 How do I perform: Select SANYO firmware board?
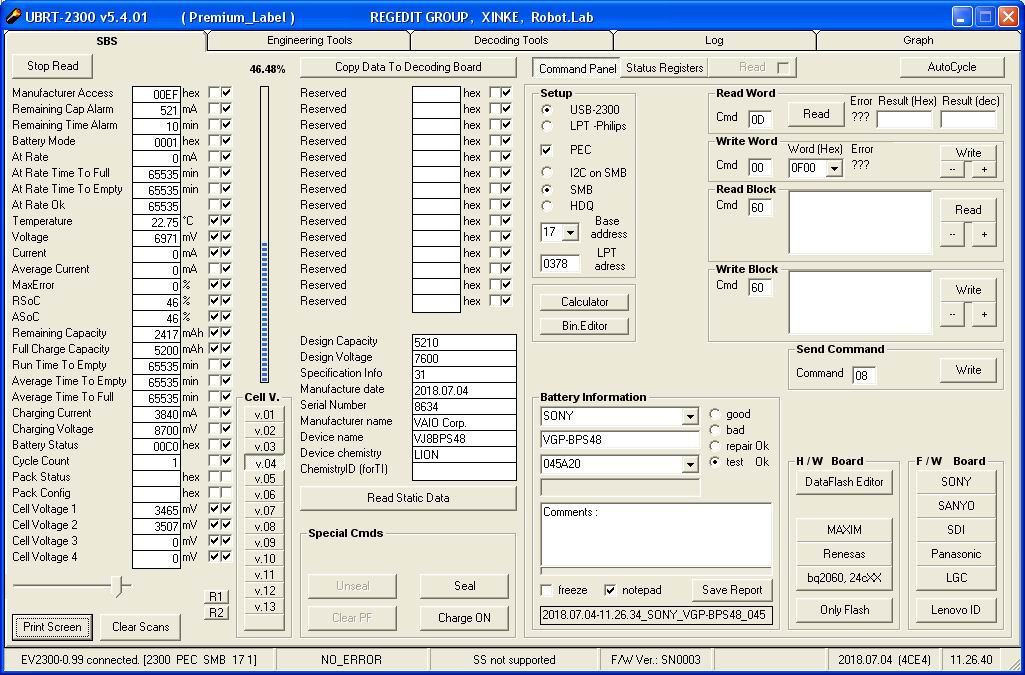click(956, 506)
